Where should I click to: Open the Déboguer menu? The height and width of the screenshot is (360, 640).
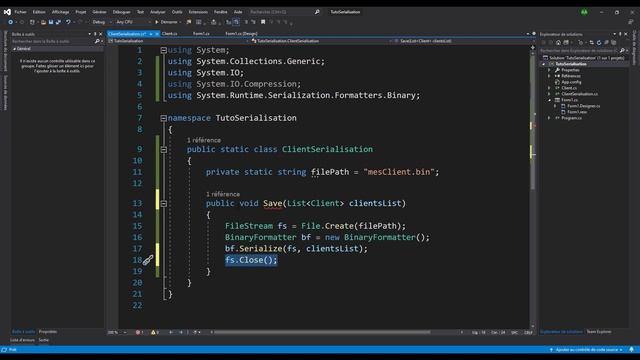coord(121,12)
